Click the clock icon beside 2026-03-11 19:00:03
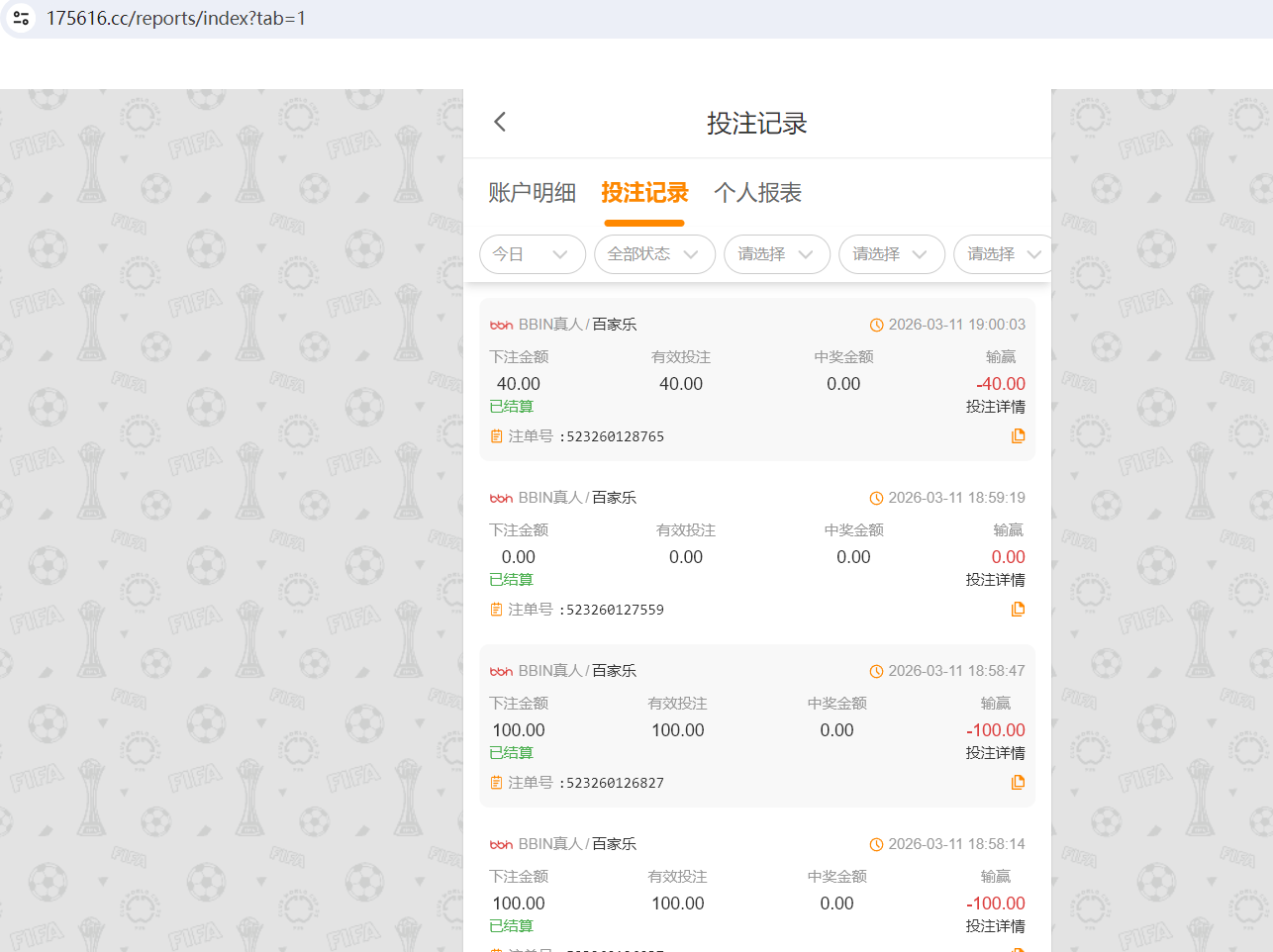 click(x=877, y=325)
